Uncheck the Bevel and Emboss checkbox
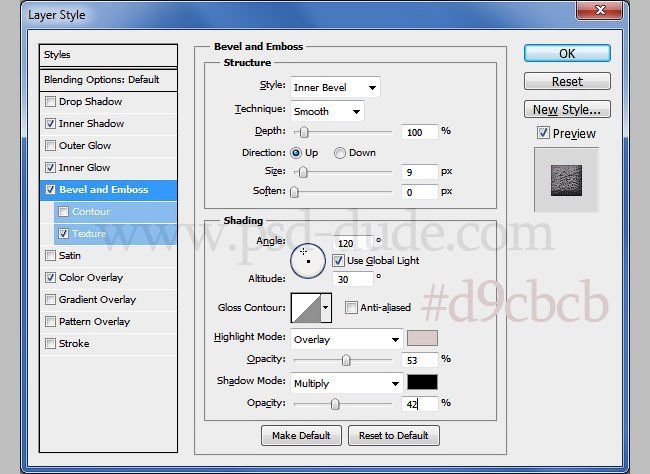The height and width of the screenshot is (474, 650). [50, 190]
